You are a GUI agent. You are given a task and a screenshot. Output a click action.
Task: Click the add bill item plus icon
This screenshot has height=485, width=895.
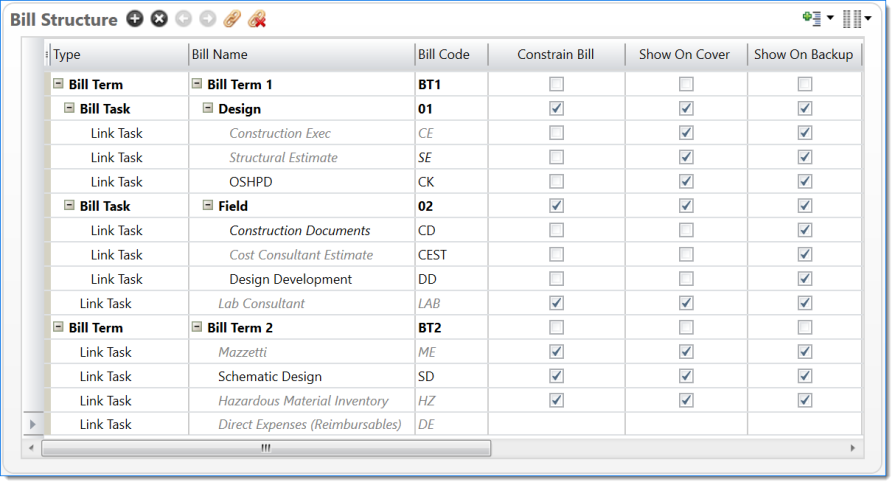pyautogui.click(x=135, y=20)
